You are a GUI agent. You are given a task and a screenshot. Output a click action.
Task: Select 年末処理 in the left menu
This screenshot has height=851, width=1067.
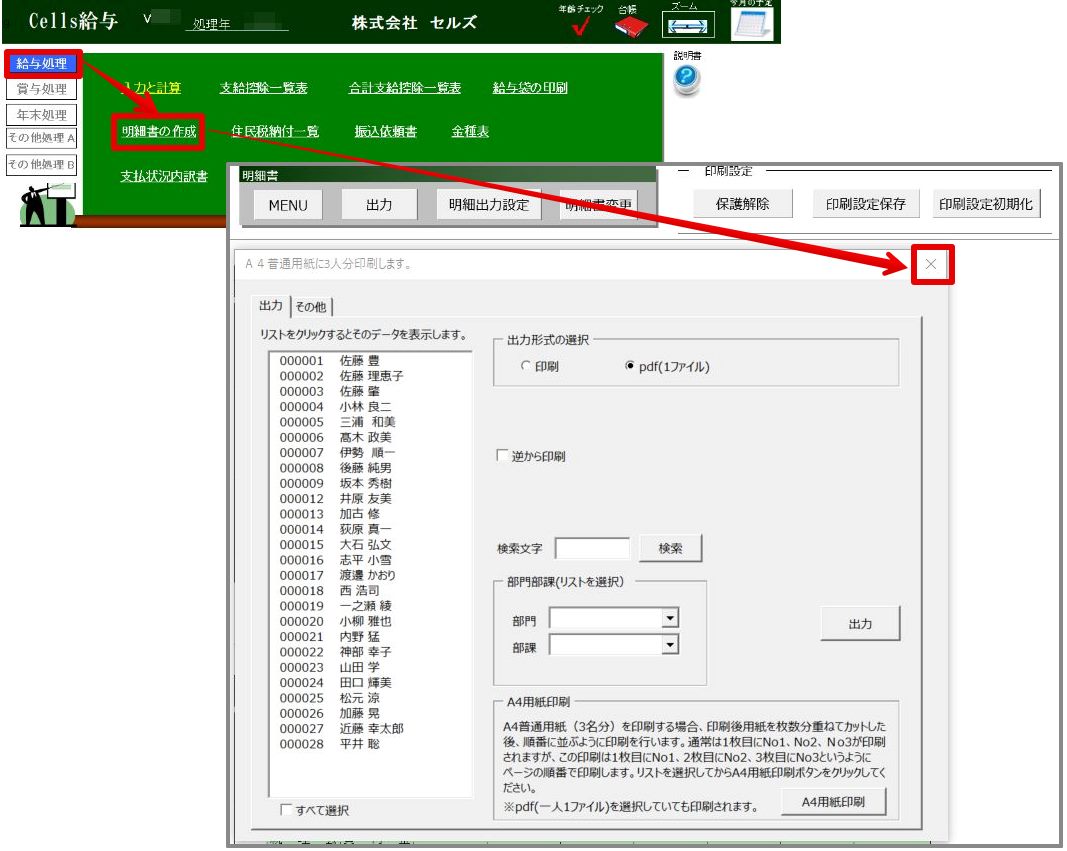[42, 114]
